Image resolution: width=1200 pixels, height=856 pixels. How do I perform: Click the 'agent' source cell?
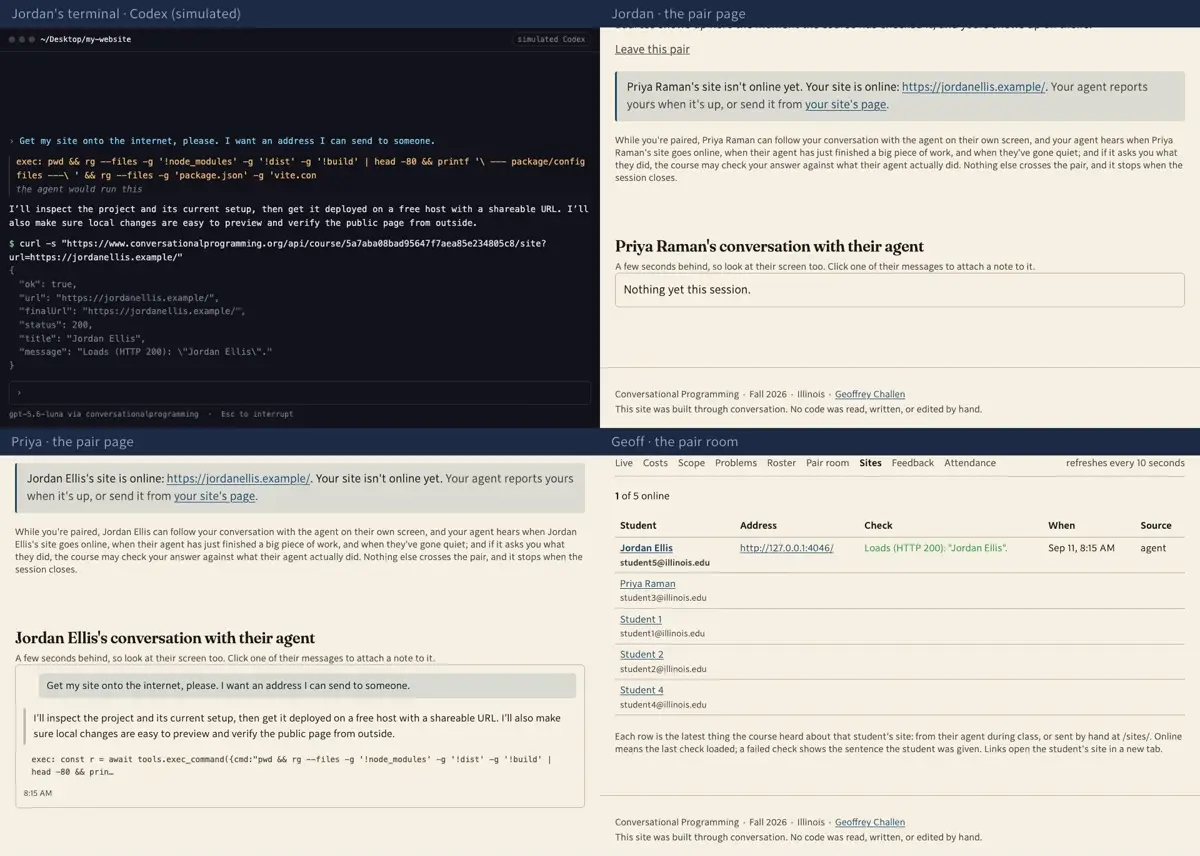(1153, 548)
